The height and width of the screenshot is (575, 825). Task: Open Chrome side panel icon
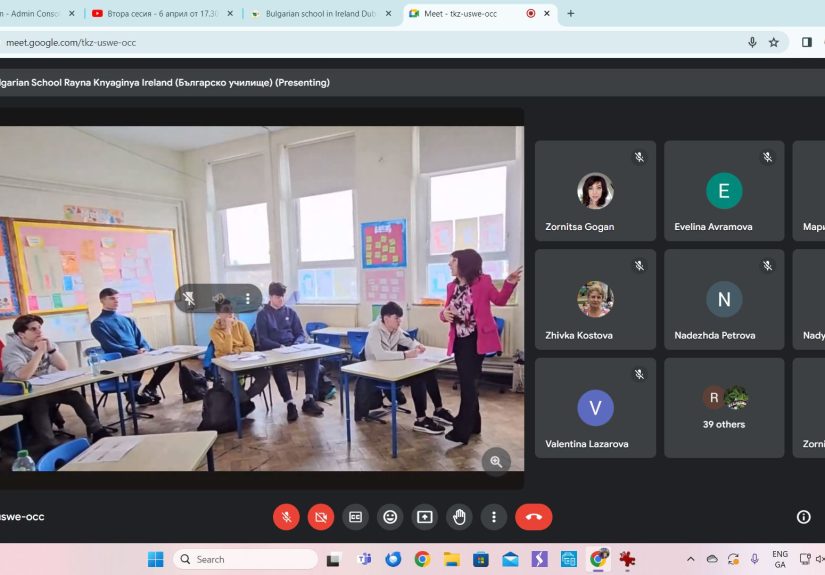[x=806, y=42]
